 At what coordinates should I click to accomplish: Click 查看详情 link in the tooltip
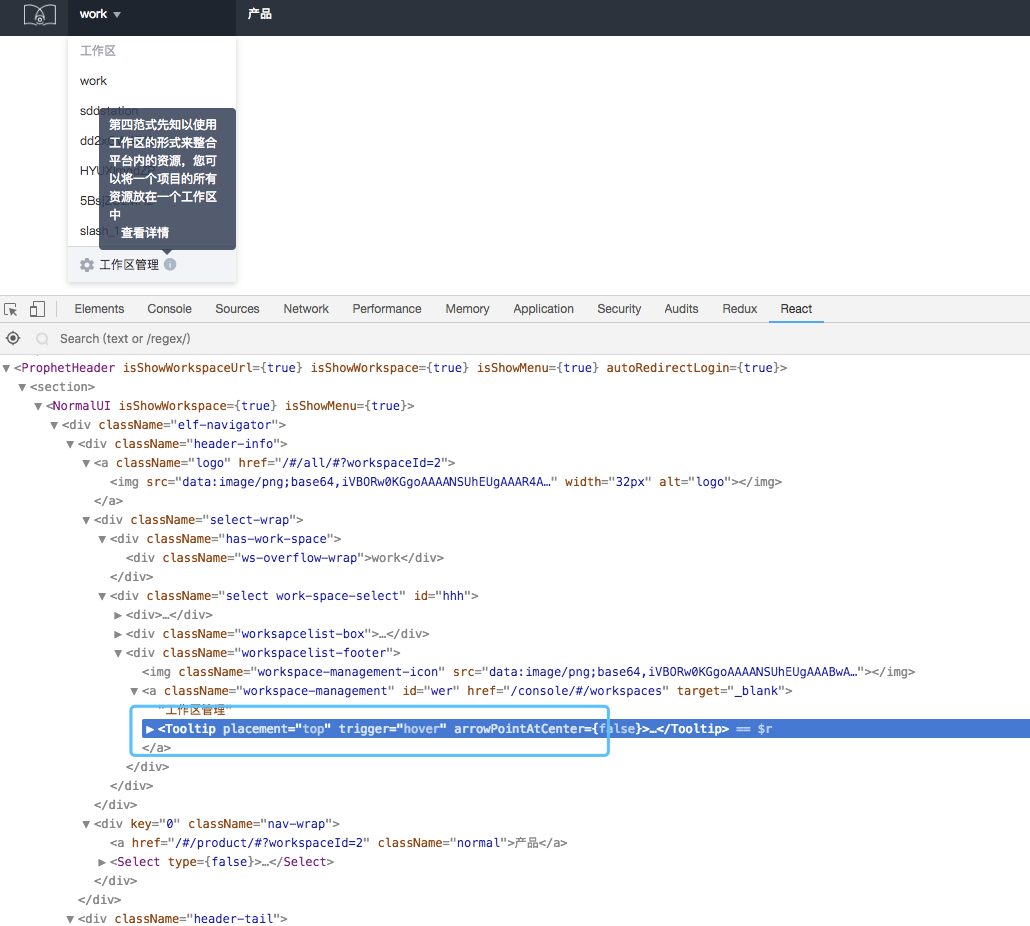pyautogui.click(x=145, y=232)
